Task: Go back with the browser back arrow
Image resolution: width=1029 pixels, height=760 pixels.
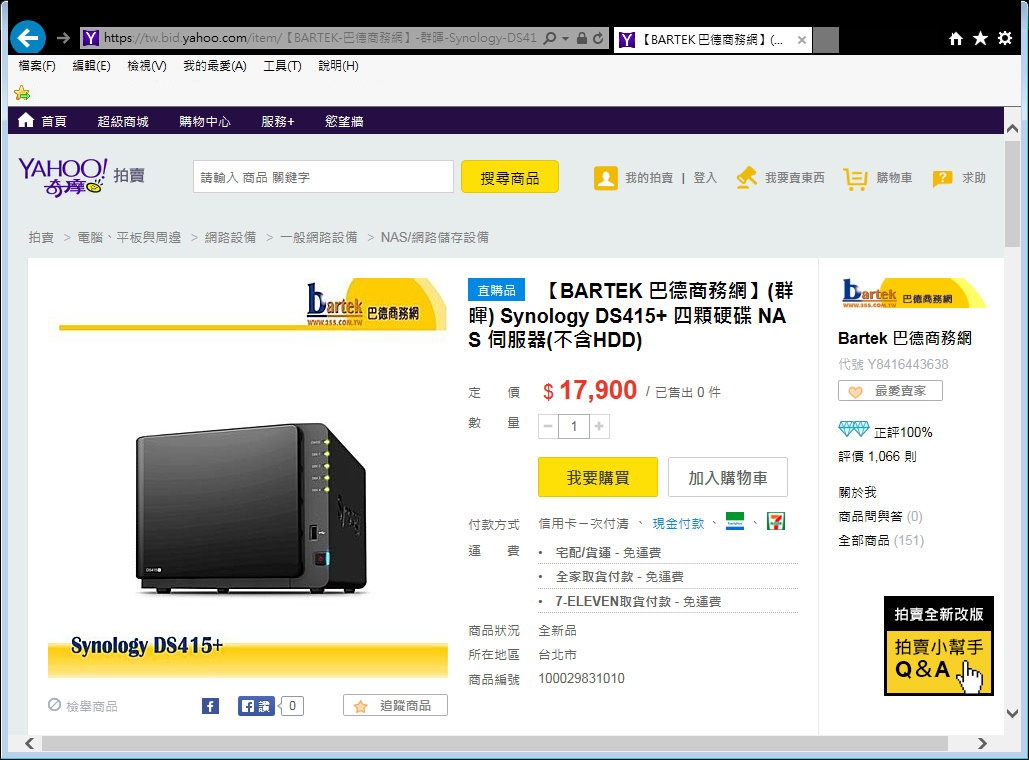Action: [28, 38]
